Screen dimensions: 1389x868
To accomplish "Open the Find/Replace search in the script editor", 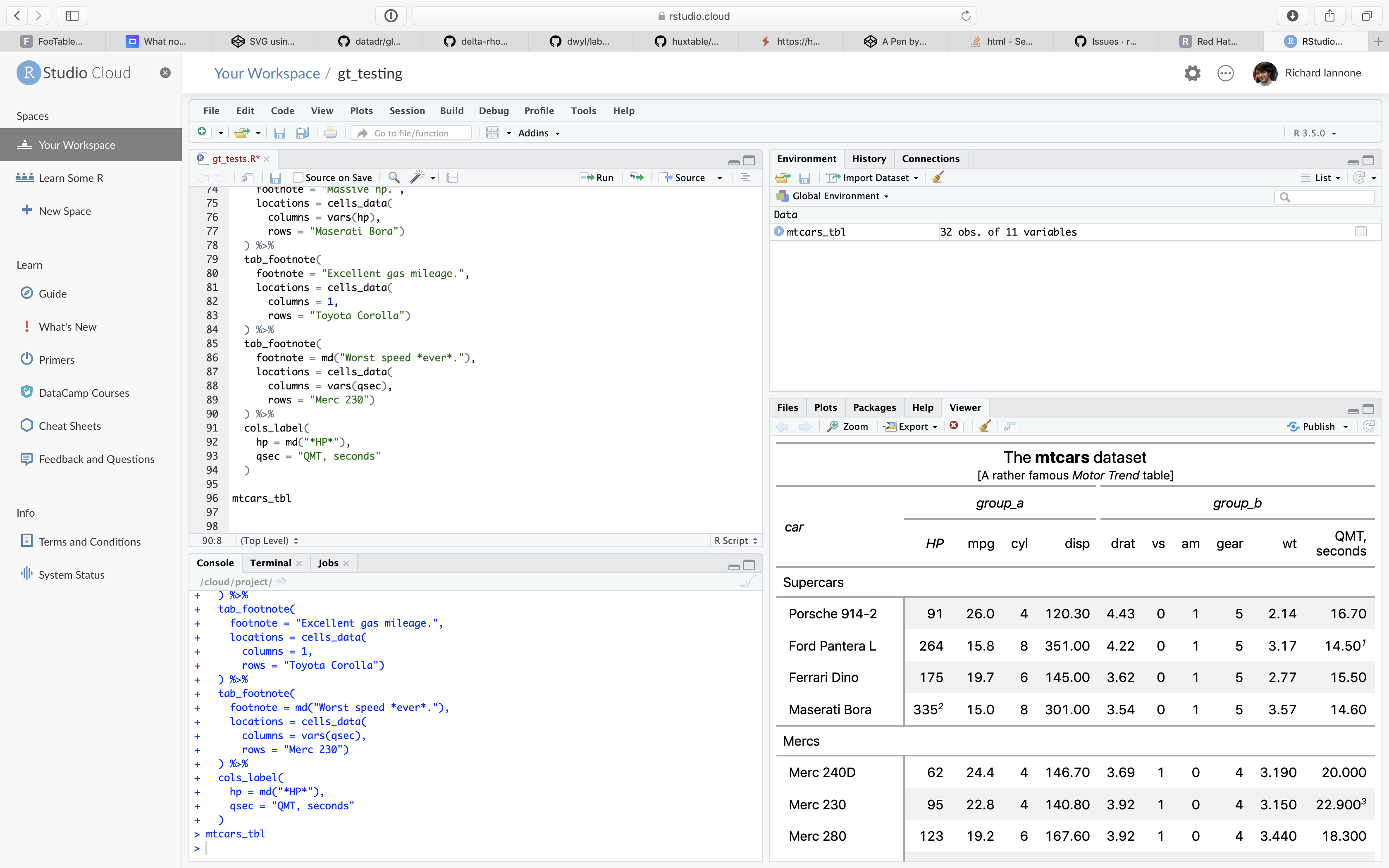I will pyautogui.click(x=393, y=177).
